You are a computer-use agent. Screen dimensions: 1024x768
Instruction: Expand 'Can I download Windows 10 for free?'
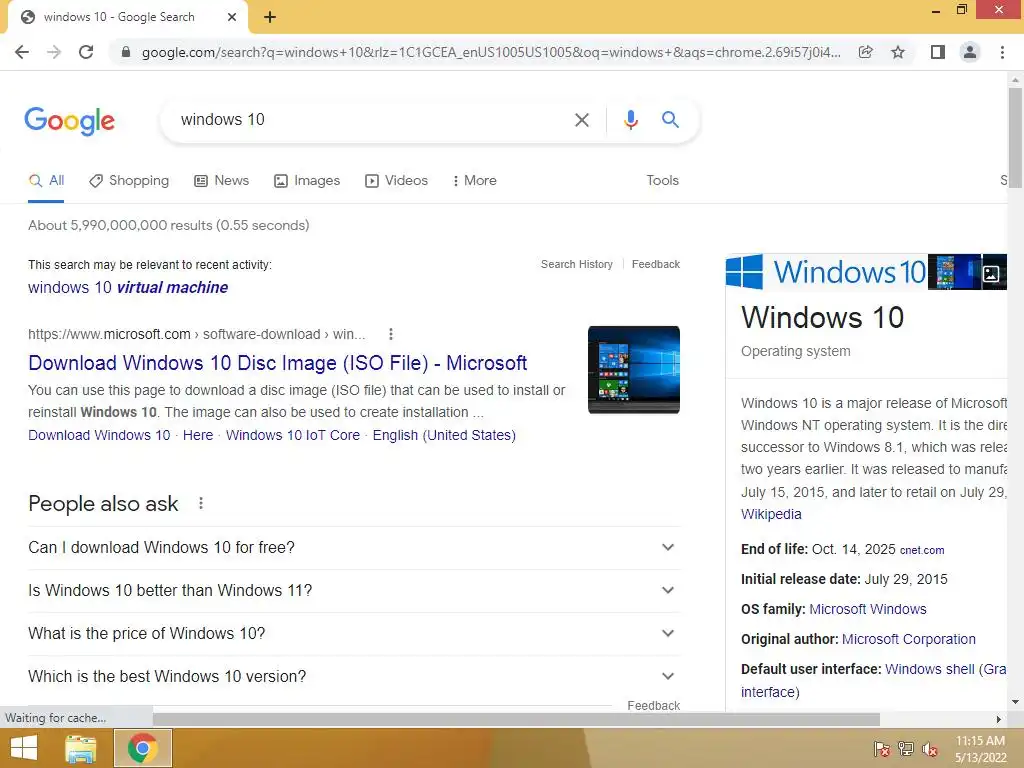(354, 547)
